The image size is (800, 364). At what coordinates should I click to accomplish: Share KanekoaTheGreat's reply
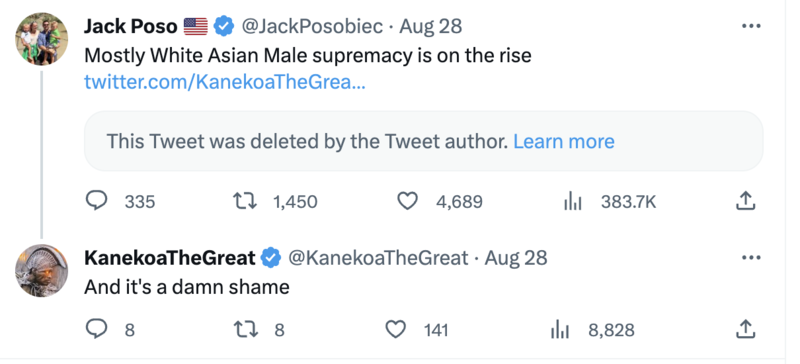[x=745, y=329]
